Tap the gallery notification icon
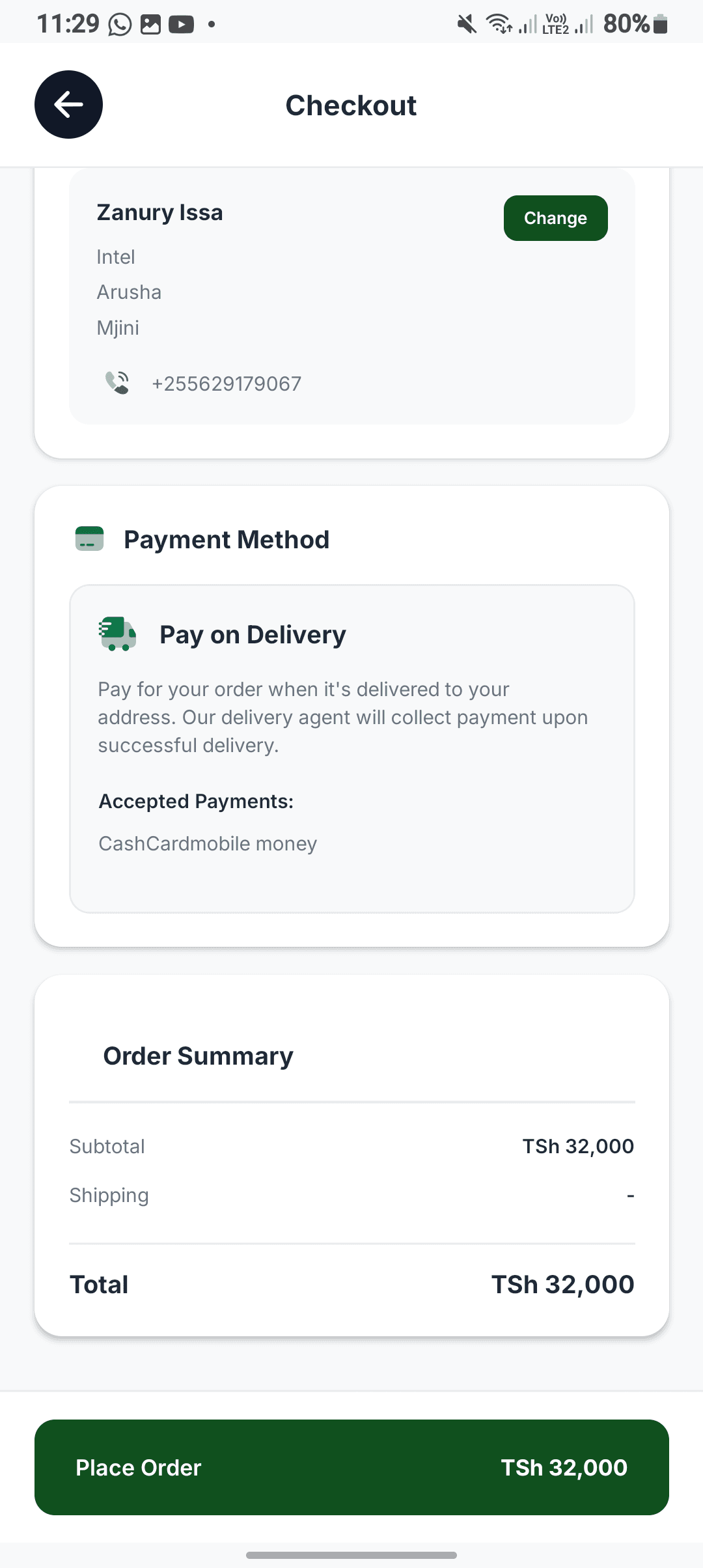The width and height of the screenshot is (703, 1568). tap(150, 25)
